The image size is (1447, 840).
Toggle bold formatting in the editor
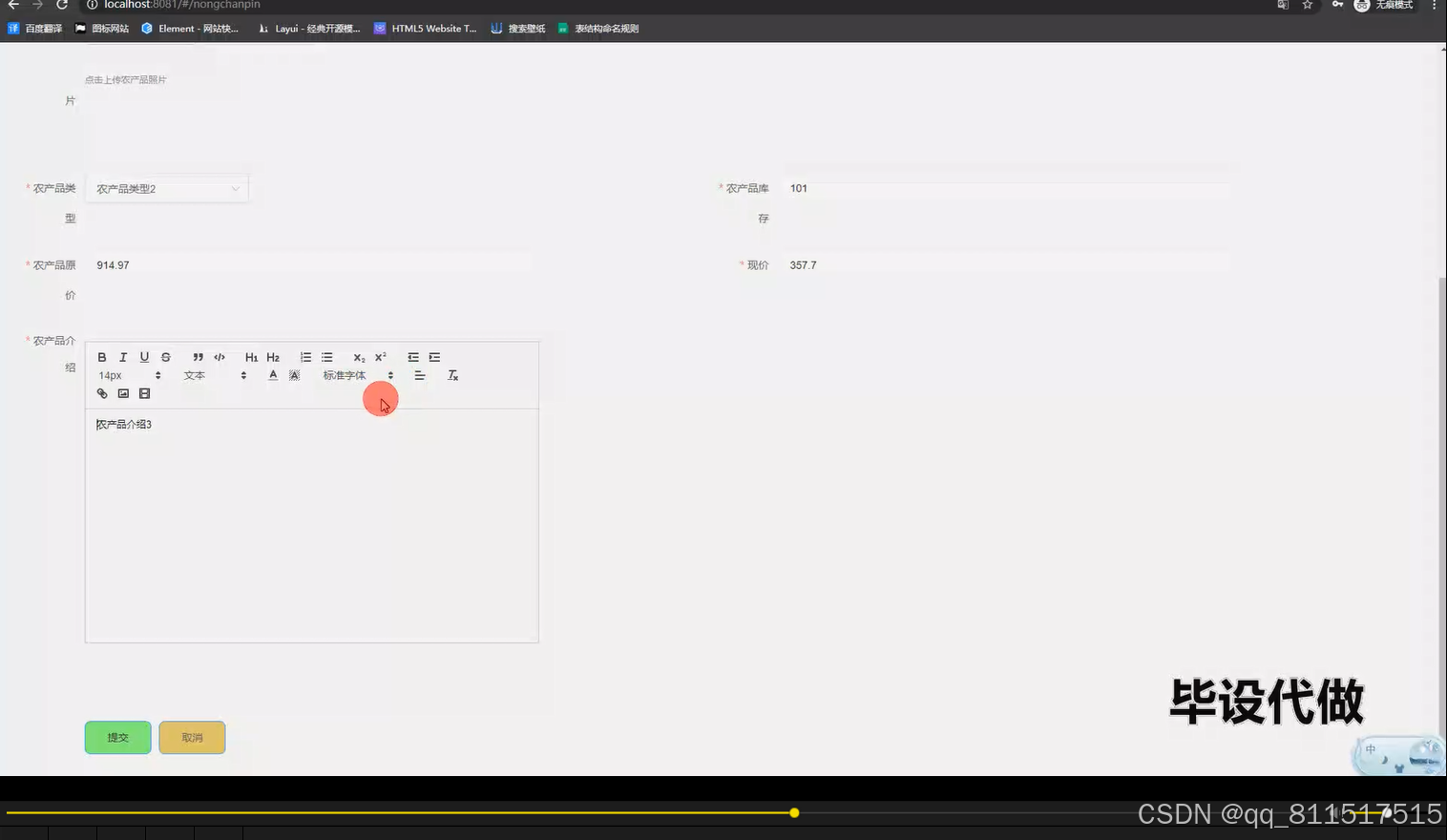(102, 357)
